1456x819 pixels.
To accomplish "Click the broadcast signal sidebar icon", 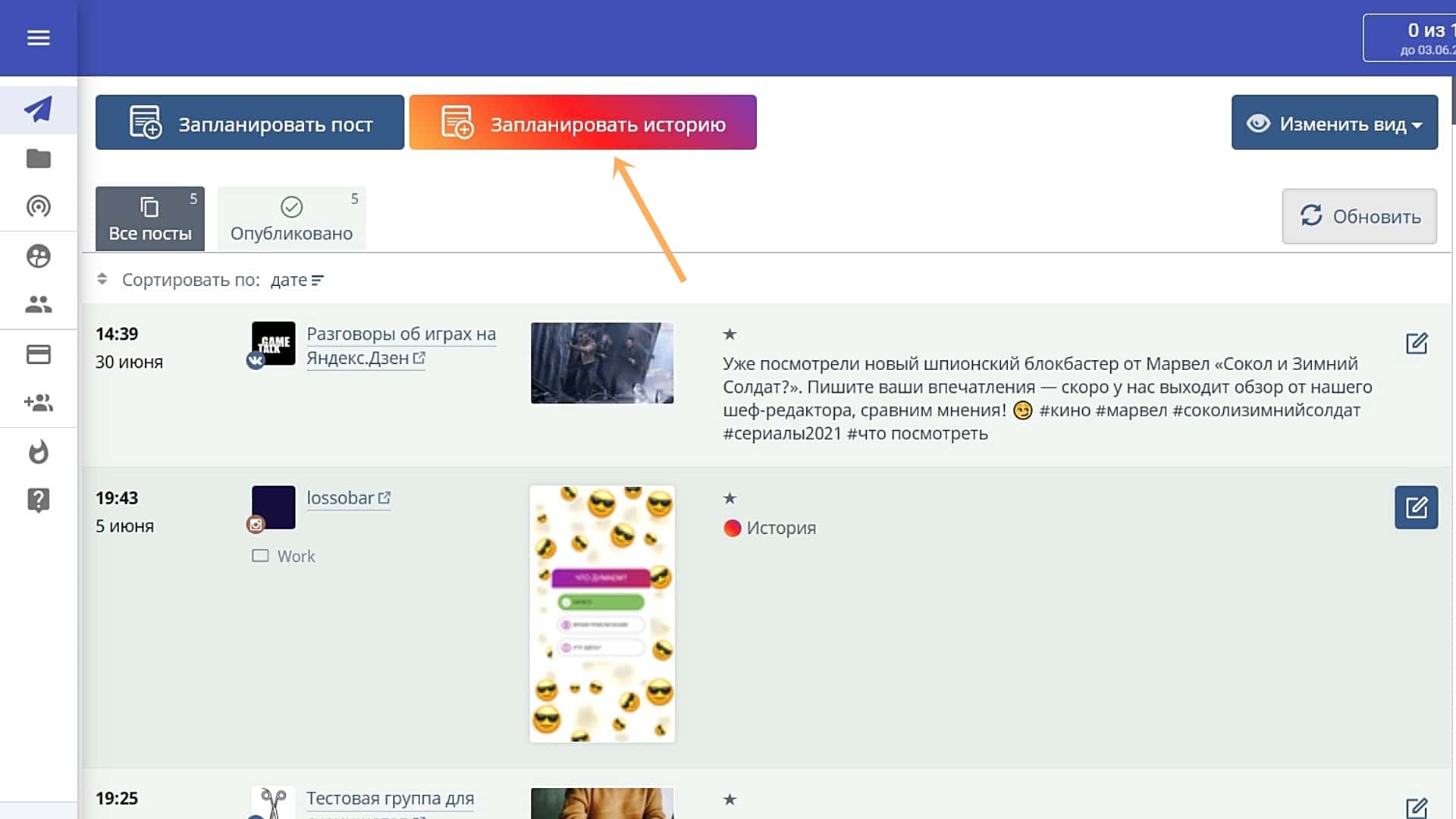I will tap(38, 206).
